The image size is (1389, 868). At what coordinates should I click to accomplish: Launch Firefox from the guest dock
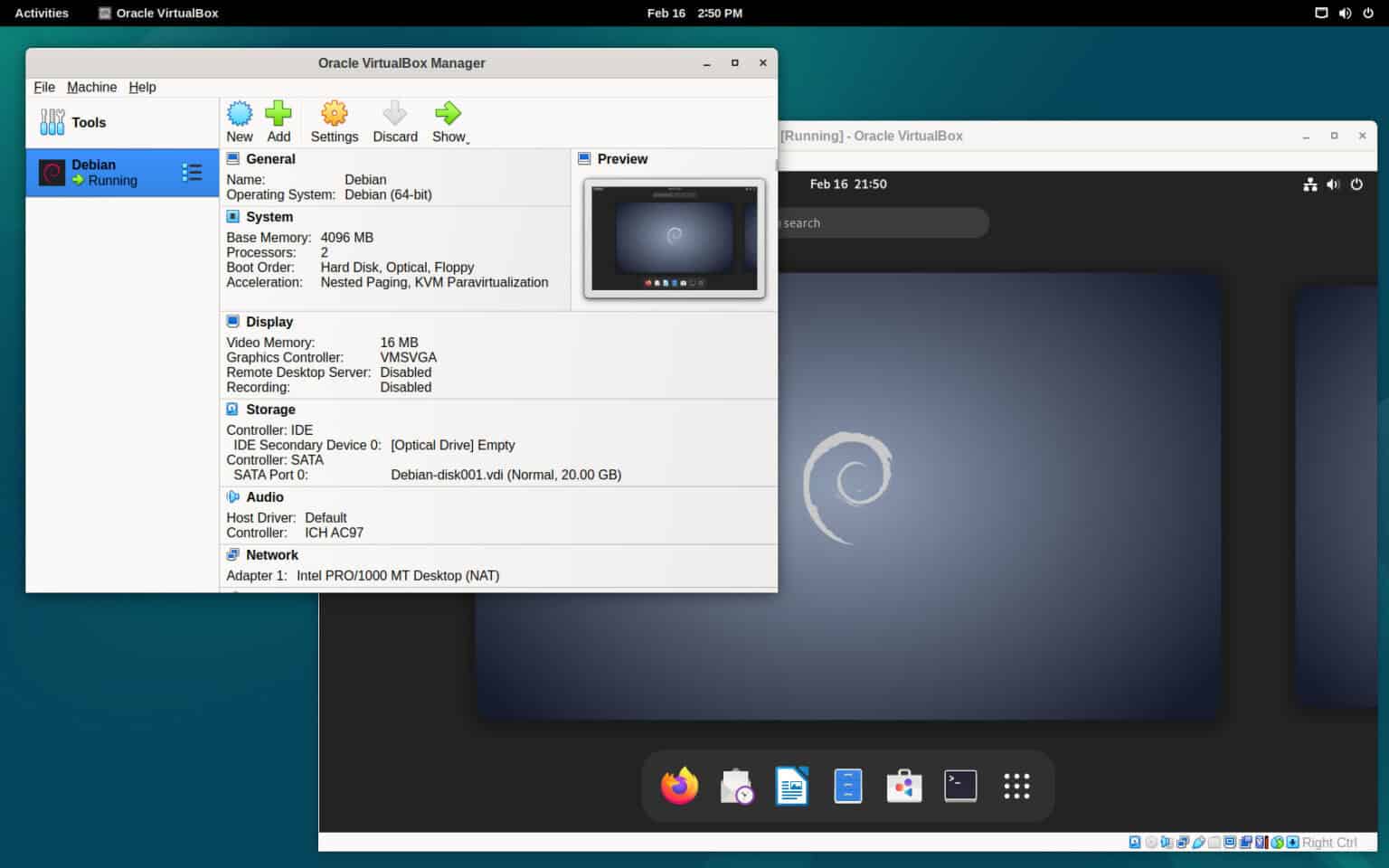[x=678, y=785]
